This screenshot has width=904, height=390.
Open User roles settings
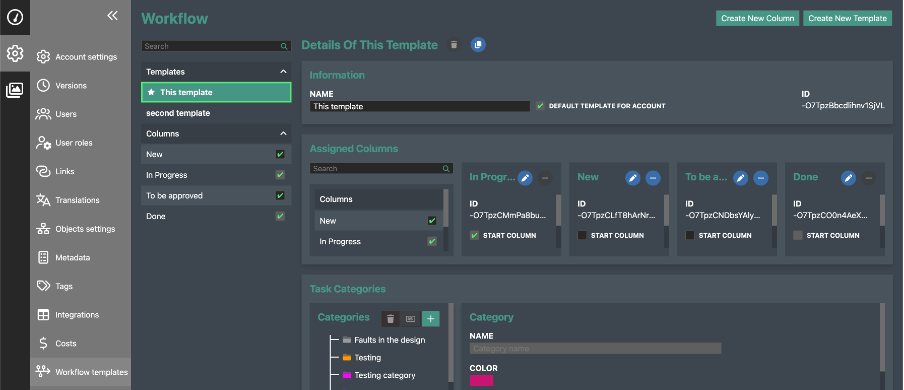click(81, 142)
